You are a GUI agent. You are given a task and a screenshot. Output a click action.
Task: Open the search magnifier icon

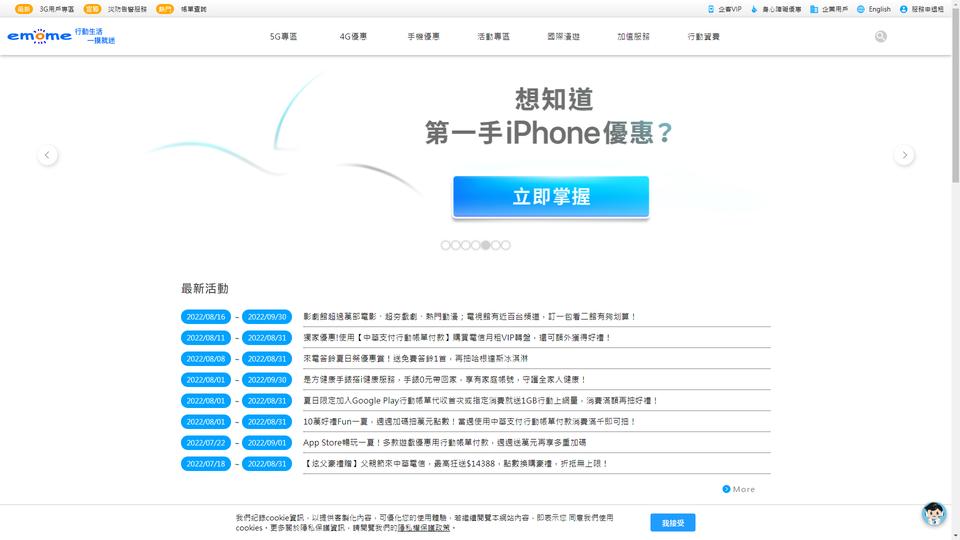pyautogui.click(x=880, y=37)
